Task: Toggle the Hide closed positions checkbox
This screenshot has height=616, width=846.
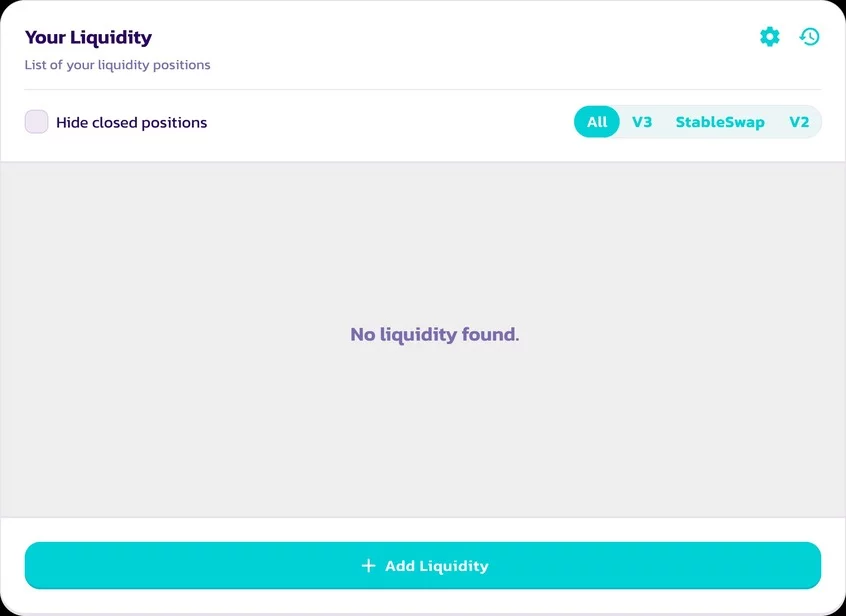Action: click(37, 122)
